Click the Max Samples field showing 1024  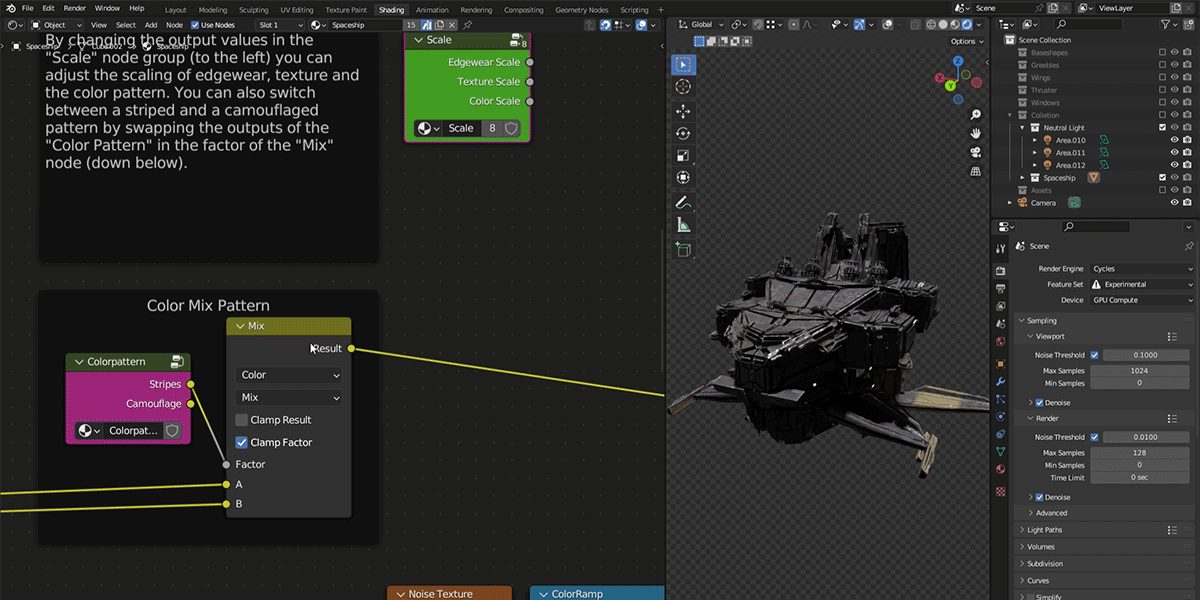point(1139,371)
